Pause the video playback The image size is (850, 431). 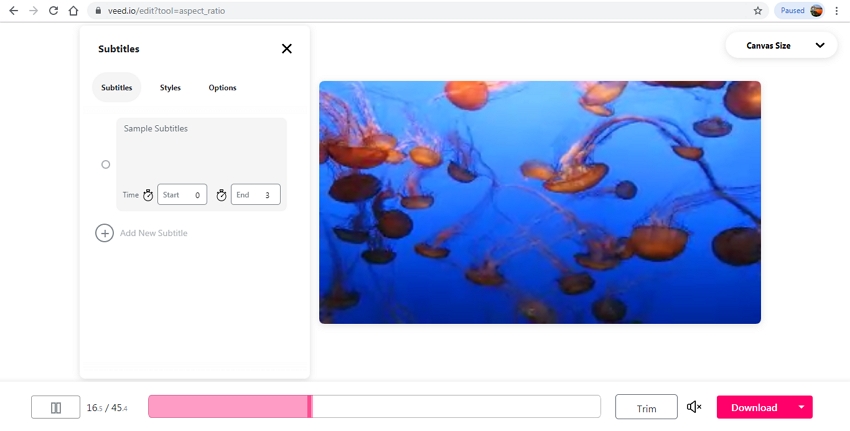click(x=55, y=407)
